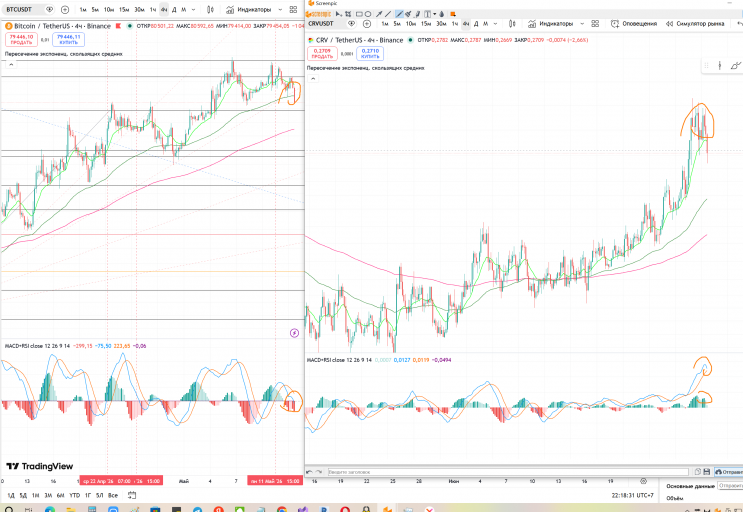Select the Screenpic highlighter marker tool
This screenshot has width=743, height=512.
(x=417, y=14)
